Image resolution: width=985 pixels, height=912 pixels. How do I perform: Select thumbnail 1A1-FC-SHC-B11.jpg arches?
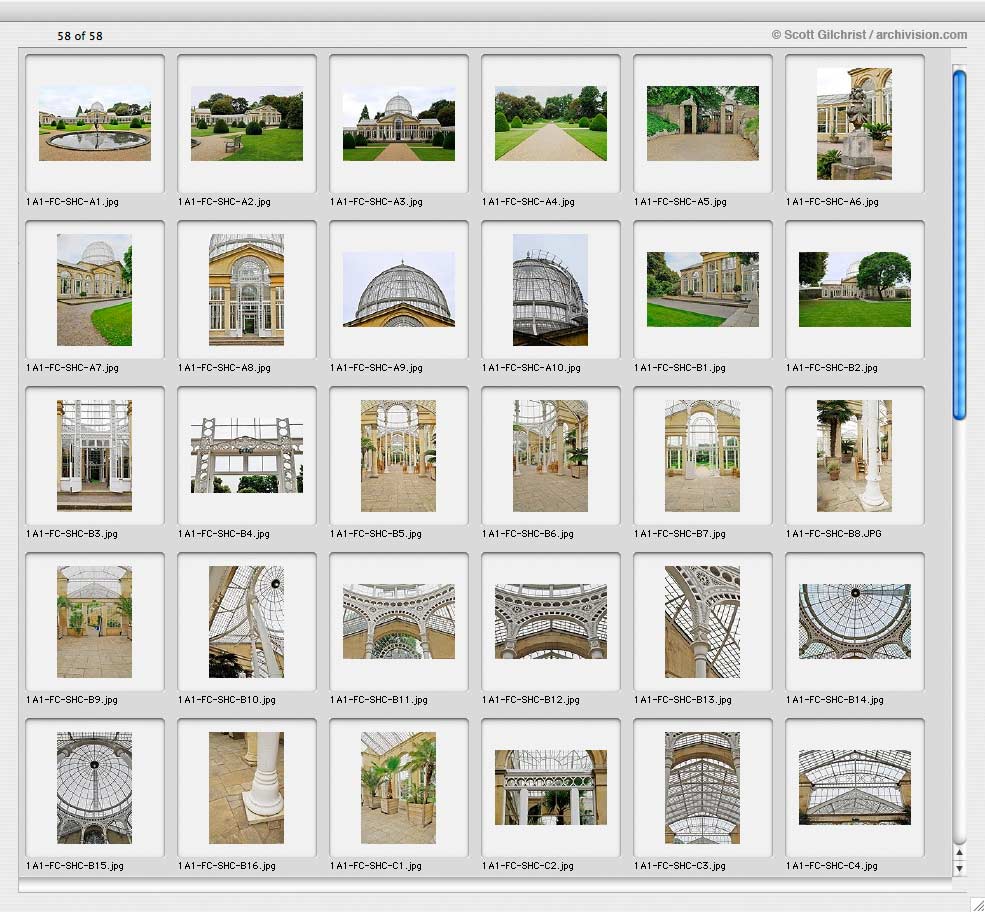tap(399, 621)
